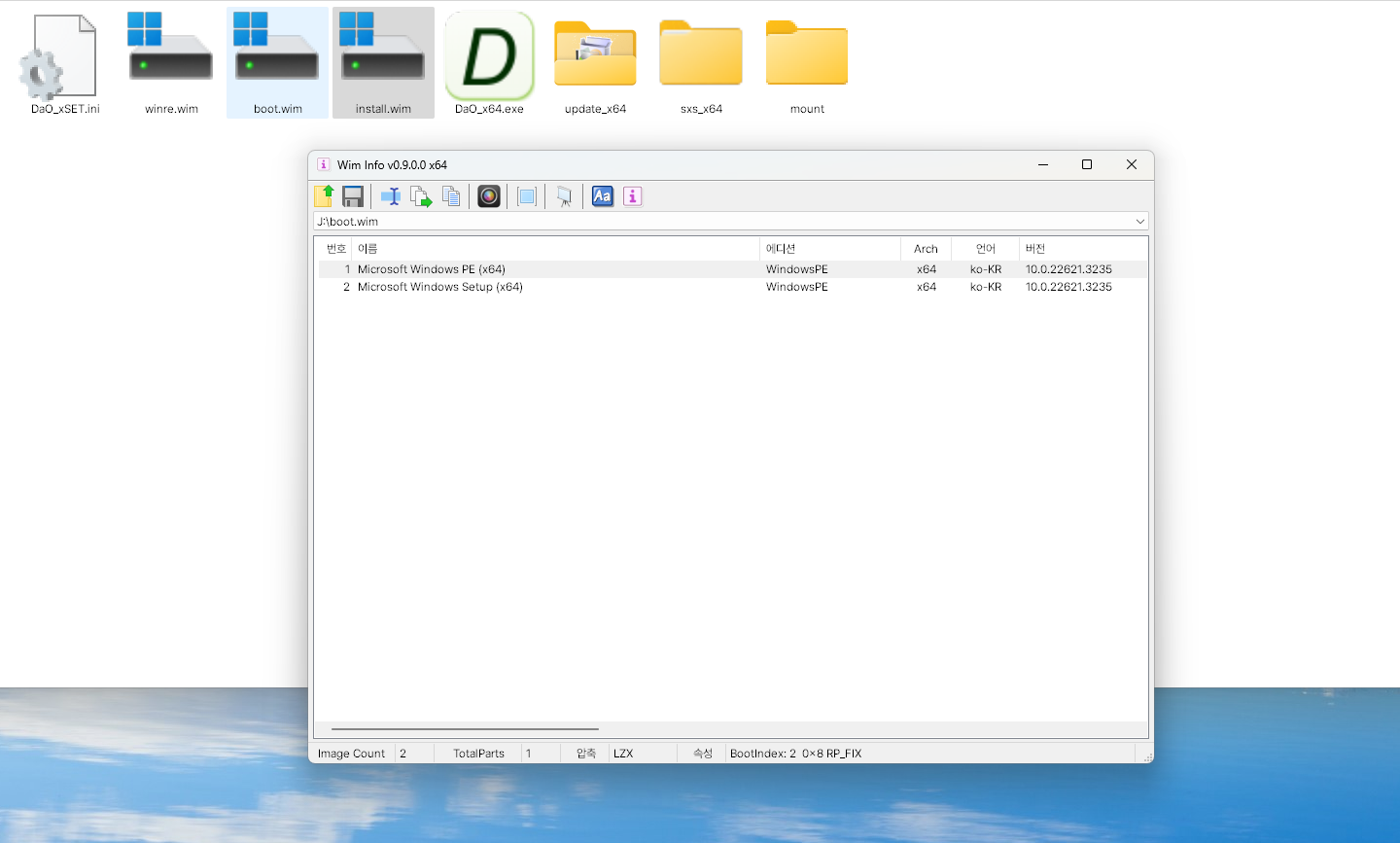Click version 10.0.22621.3235 in Windows Setup row

click(x=1068, y=287)
